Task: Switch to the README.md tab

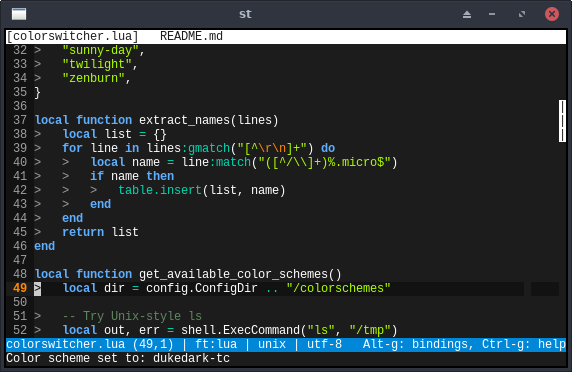Action: (191, 36)
